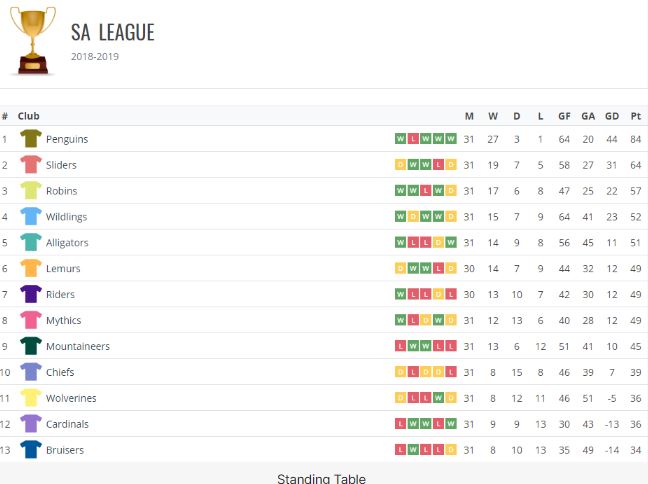Screen dimensions: 648x484
Task: Click the Penguins olive jersey icon
Action: click(31, 138)
